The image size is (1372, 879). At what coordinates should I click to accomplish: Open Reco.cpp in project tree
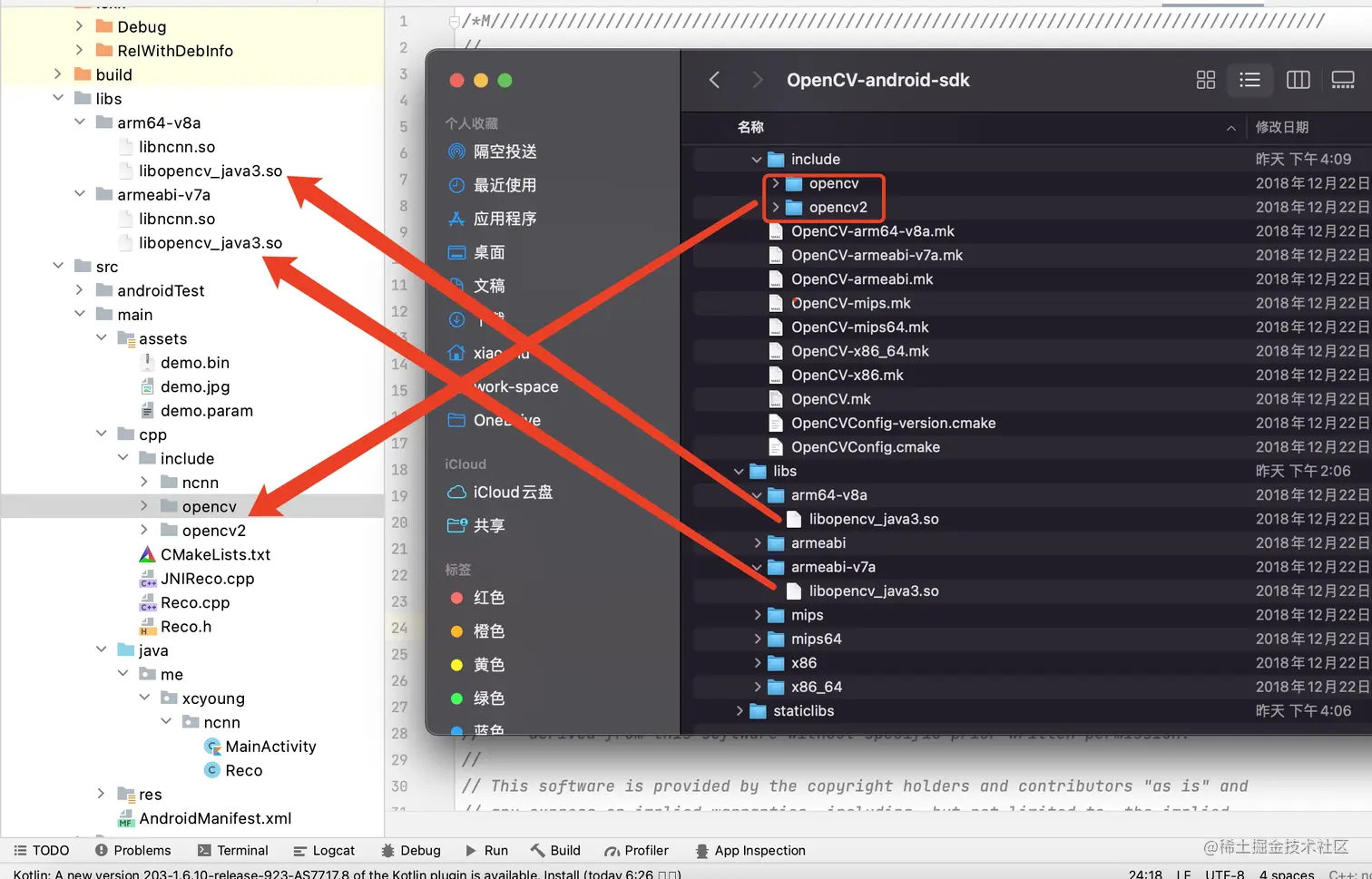(x=195, y=602)
